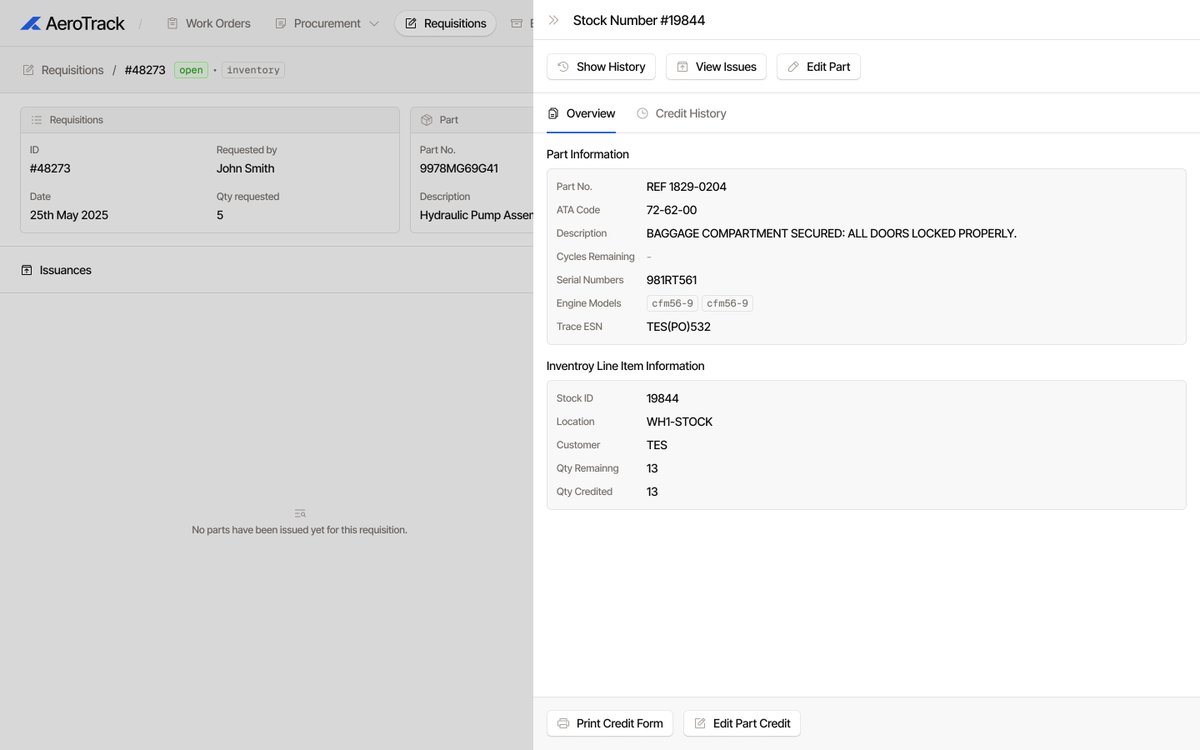
Task: Click the empty-state search icon under Issuances
Action: pos(300,513)
